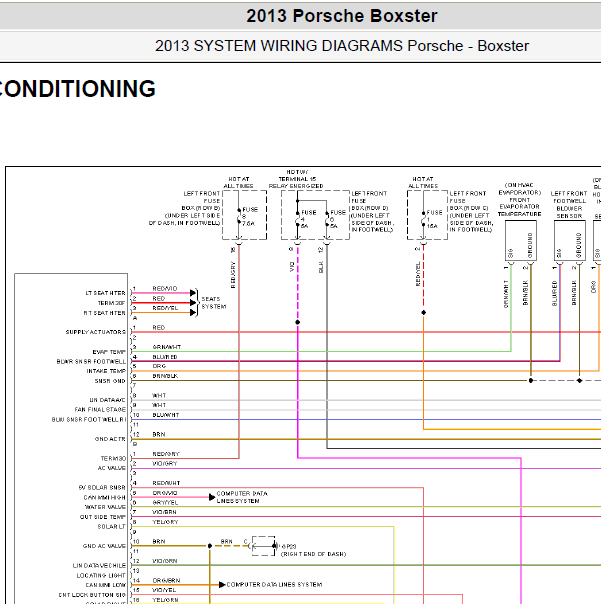Select the 'BLU/WHT' wire color label
The width and height of the screenshot is (601, 604).
pos(166,415)
